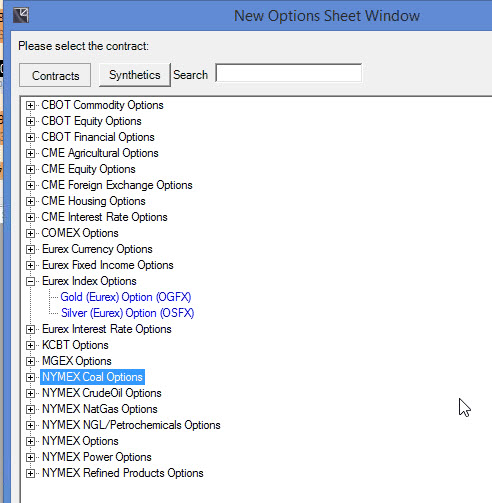
Task: Expand CME Foreign Exchange Options node
Action: (x=30, y=185)
